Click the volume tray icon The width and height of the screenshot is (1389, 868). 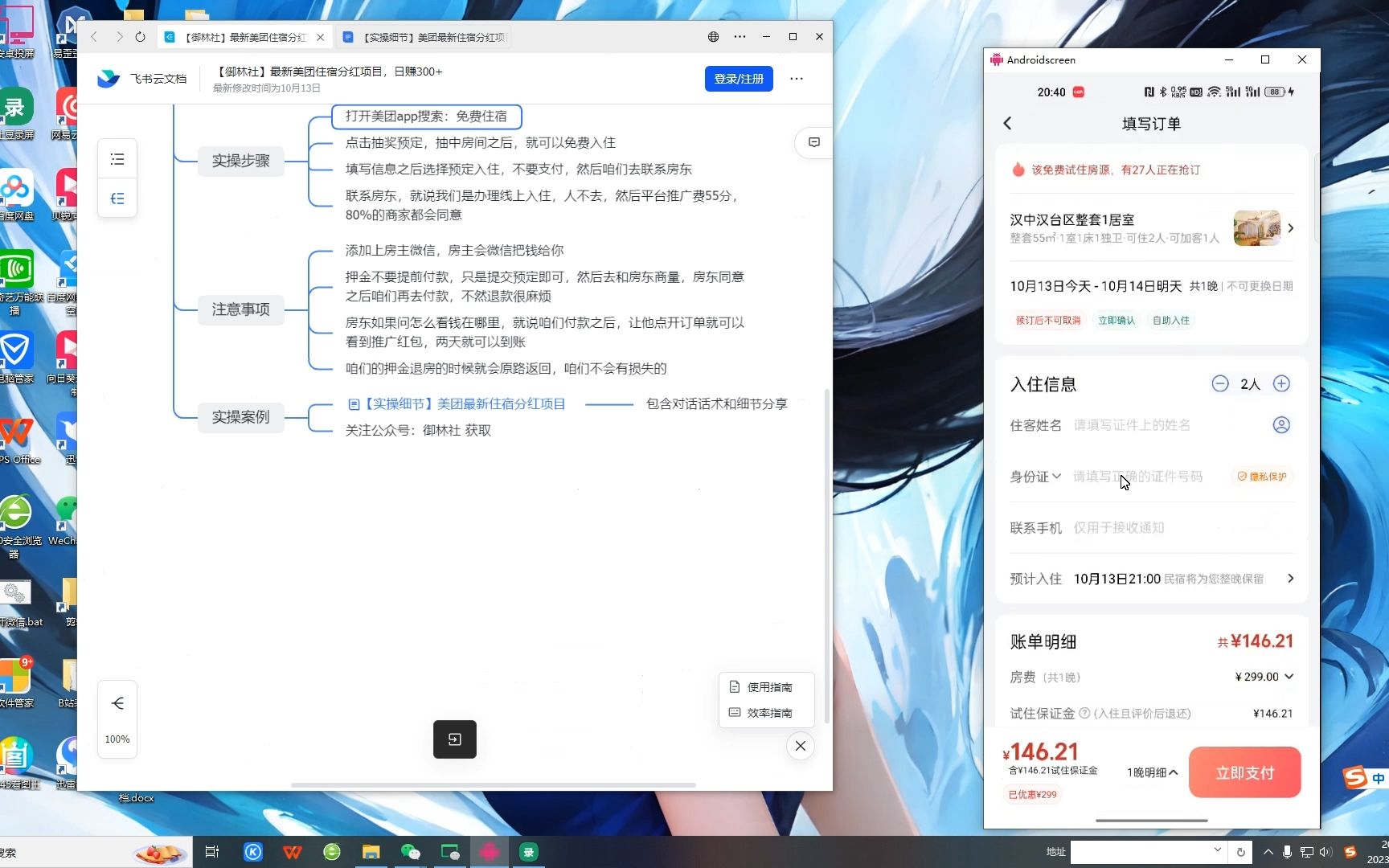tap(1325, 852)
